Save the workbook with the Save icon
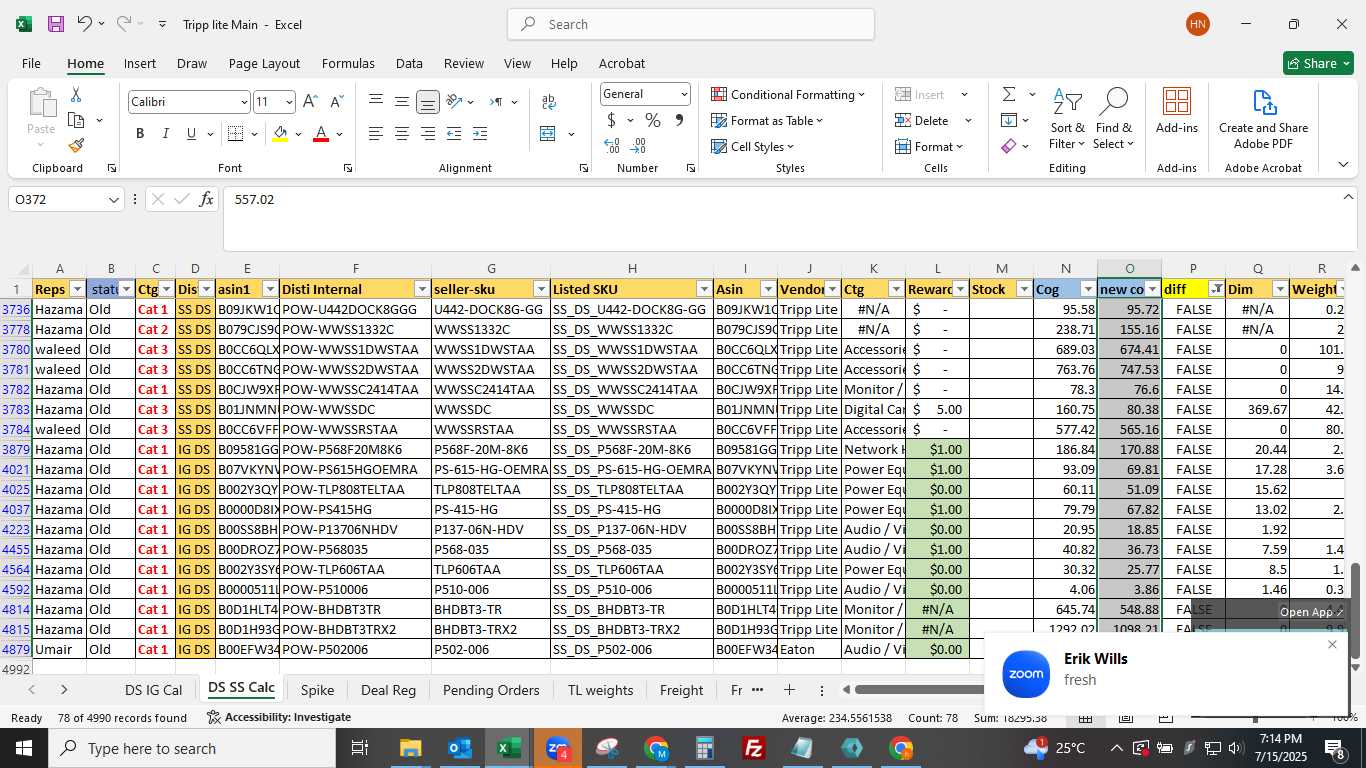1366x768 pixels. [56, 24]
